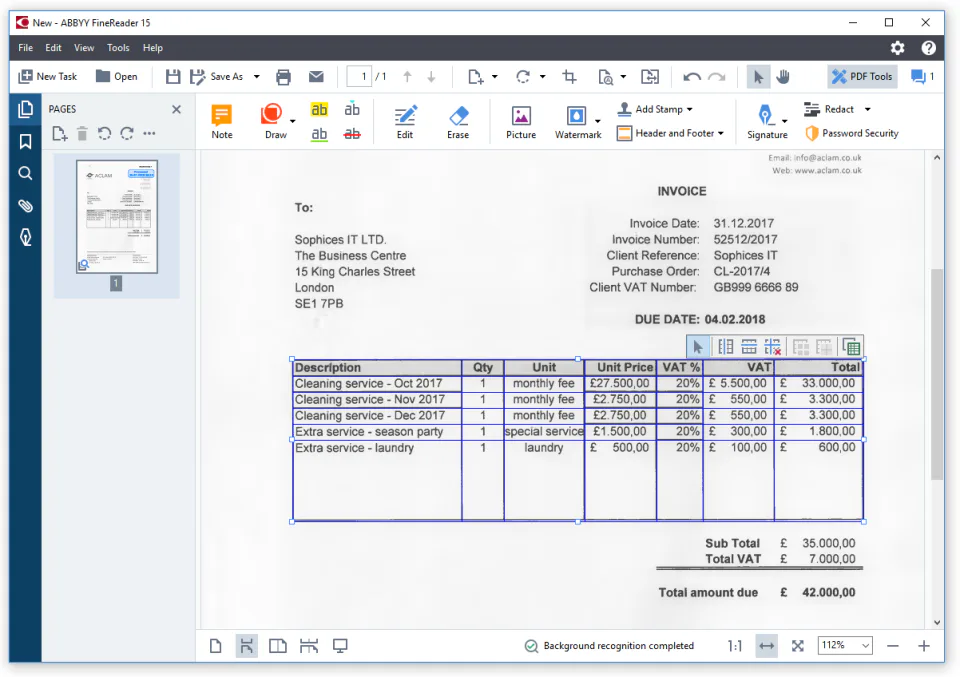Image resolution: width=960 pixels, height=677 pixels.
Task: Open the Tools menu
Action: (118, 48)
